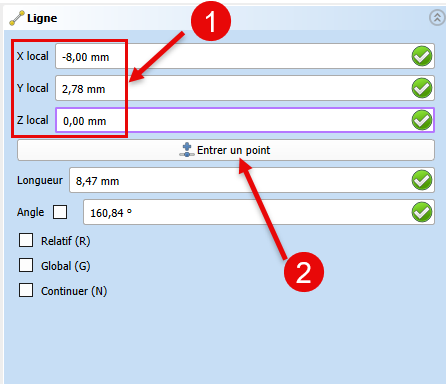Focus the Longueur input field
Screen dimensions: 446x384
(252, 180)
